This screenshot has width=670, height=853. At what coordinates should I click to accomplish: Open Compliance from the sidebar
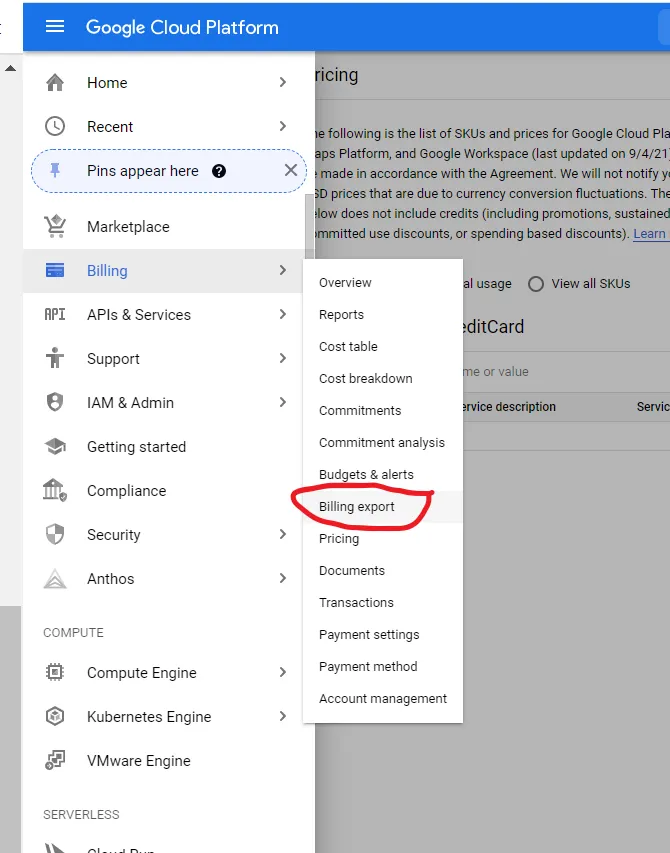[127, 491]
